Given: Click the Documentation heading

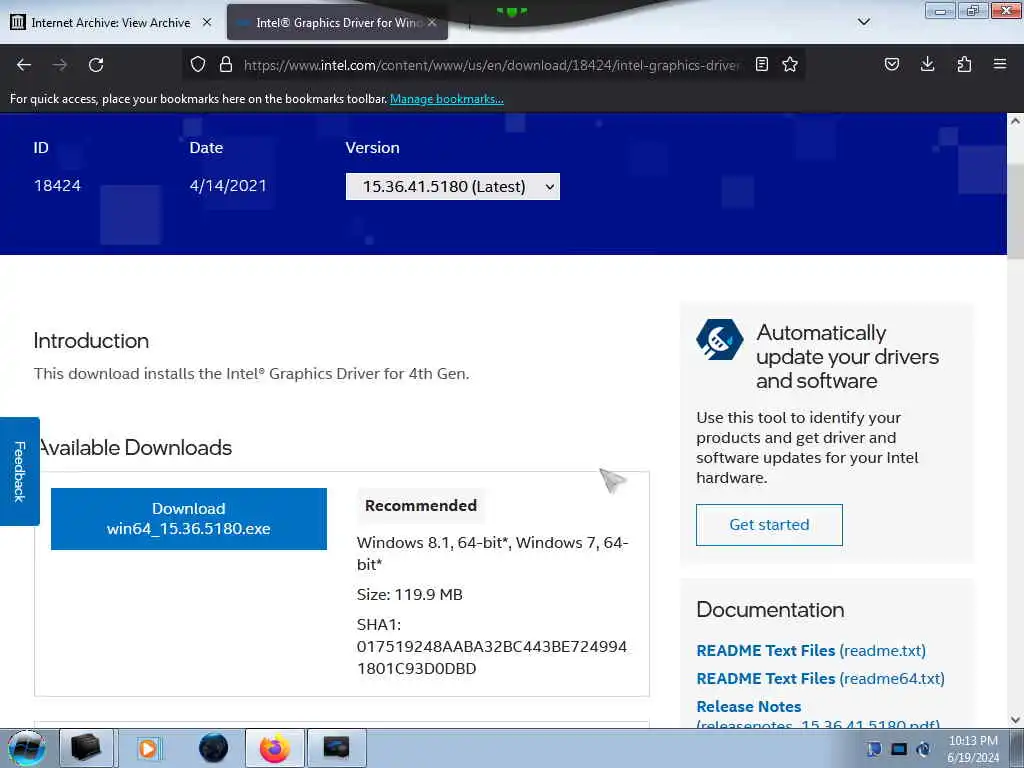Looking at the screenshot, I should click(x=771, y=609).
